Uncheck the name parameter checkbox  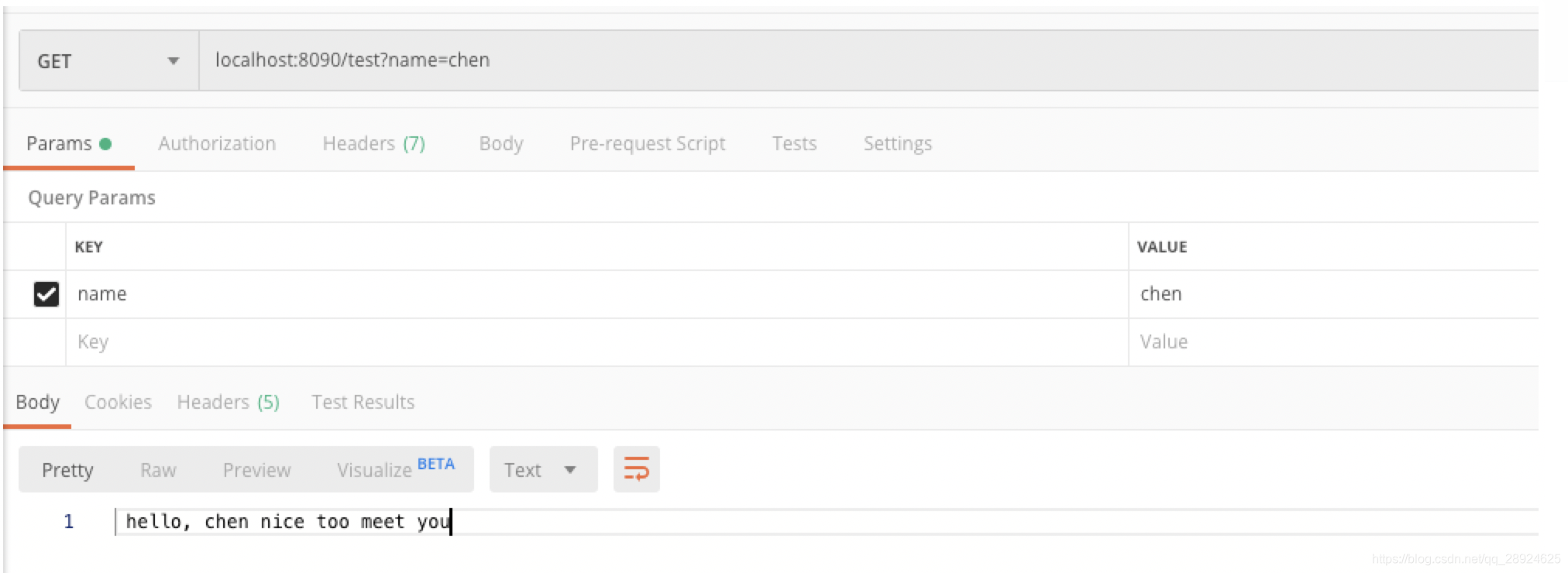46,294
